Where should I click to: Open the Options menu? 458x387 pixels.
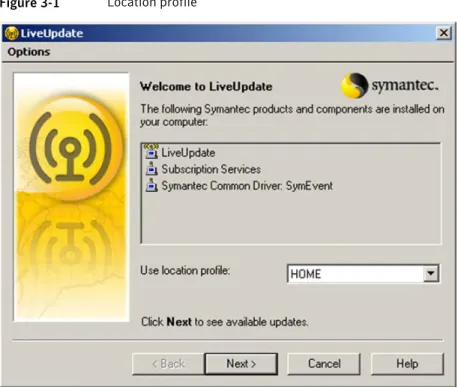[x=29, y=52]
